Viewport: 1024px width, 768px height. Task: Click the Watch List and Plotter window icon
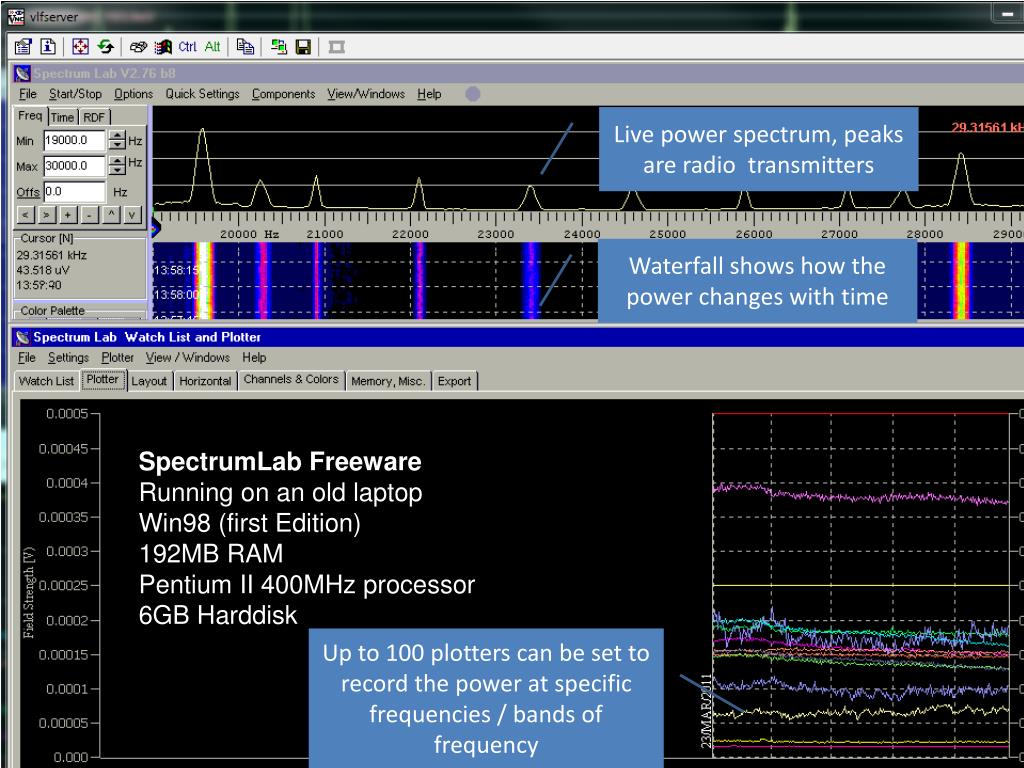point(22,338)
